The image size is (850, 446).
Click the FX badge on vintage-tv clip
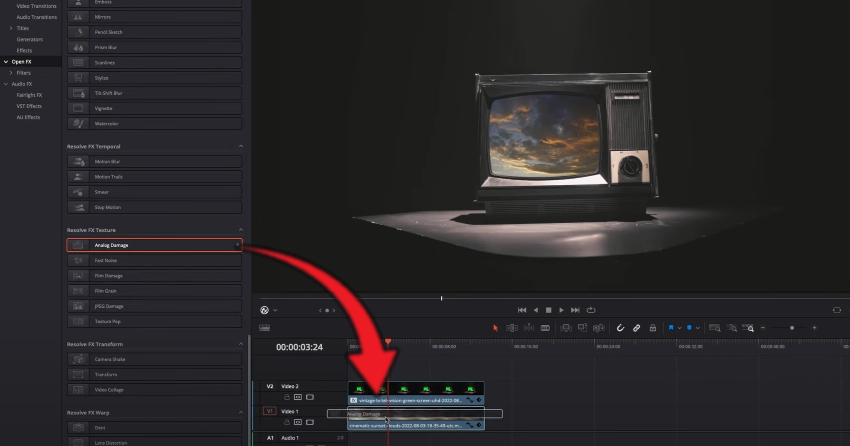(x=353, y=400)
